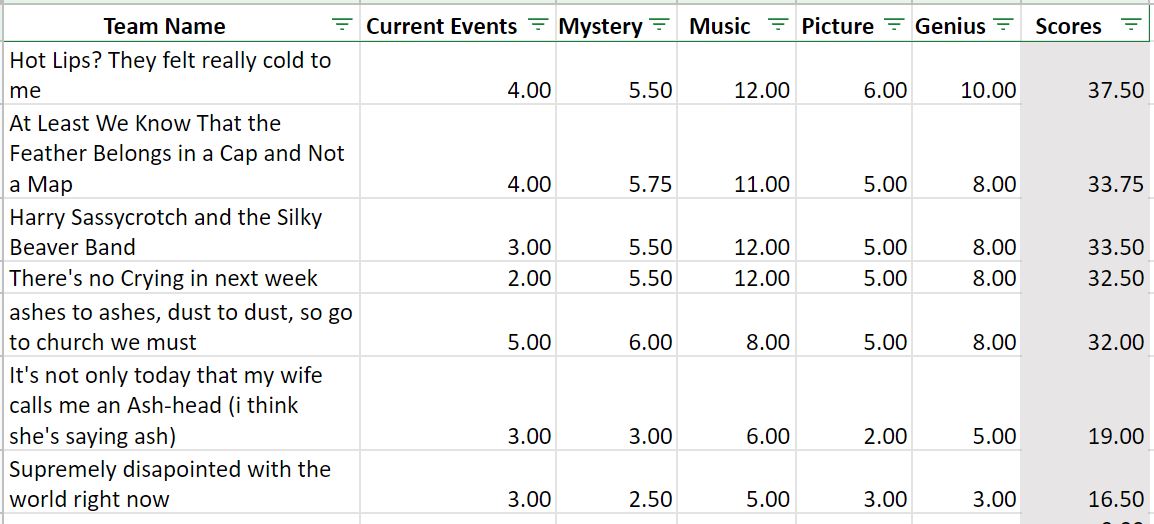Screen dimensions: 1154x524
Task: Open the Team Name column filter icon
Action: tap(341, 25)
